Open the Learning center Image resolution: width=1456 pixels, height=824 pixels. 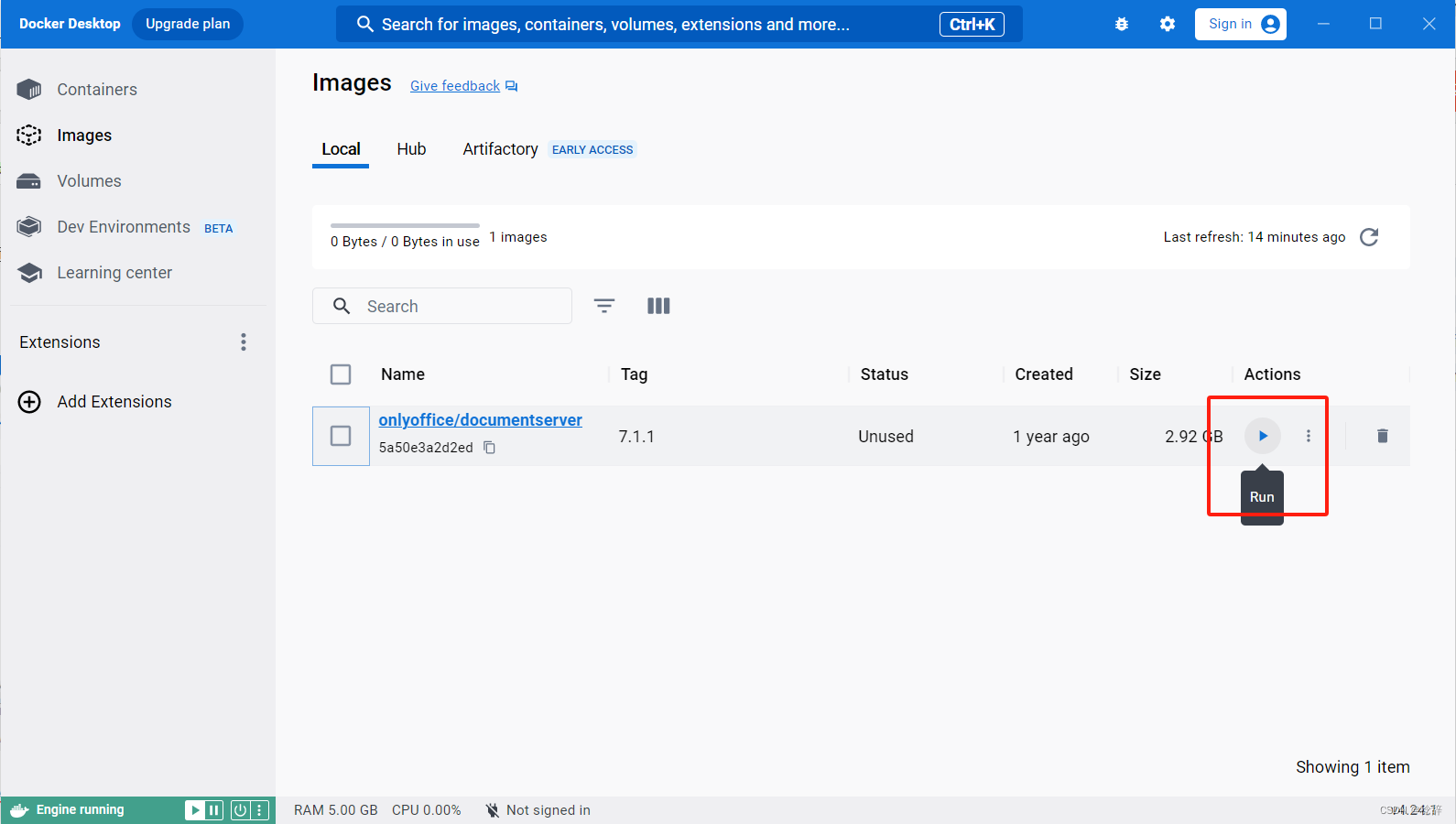[114, 273]
